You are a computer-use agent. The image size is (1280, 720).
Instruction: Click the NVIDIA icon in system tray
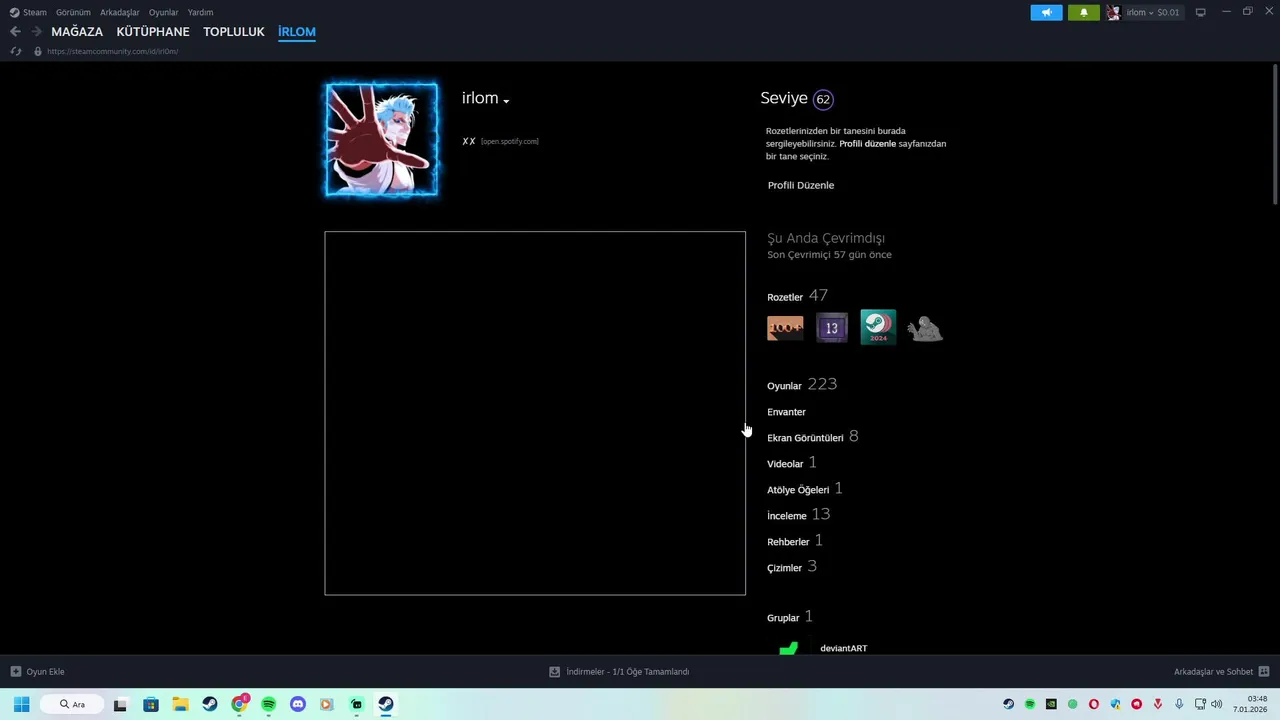point(1051,704)
